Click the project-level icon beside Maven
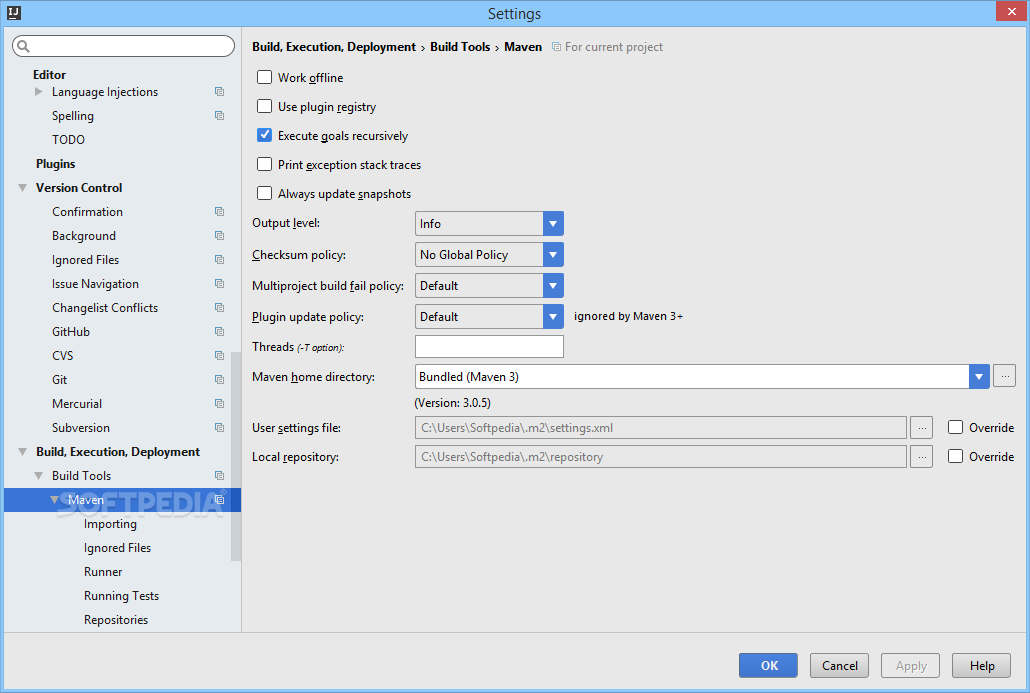Screen dimensions: 1030x693 [x=219, y=500]
